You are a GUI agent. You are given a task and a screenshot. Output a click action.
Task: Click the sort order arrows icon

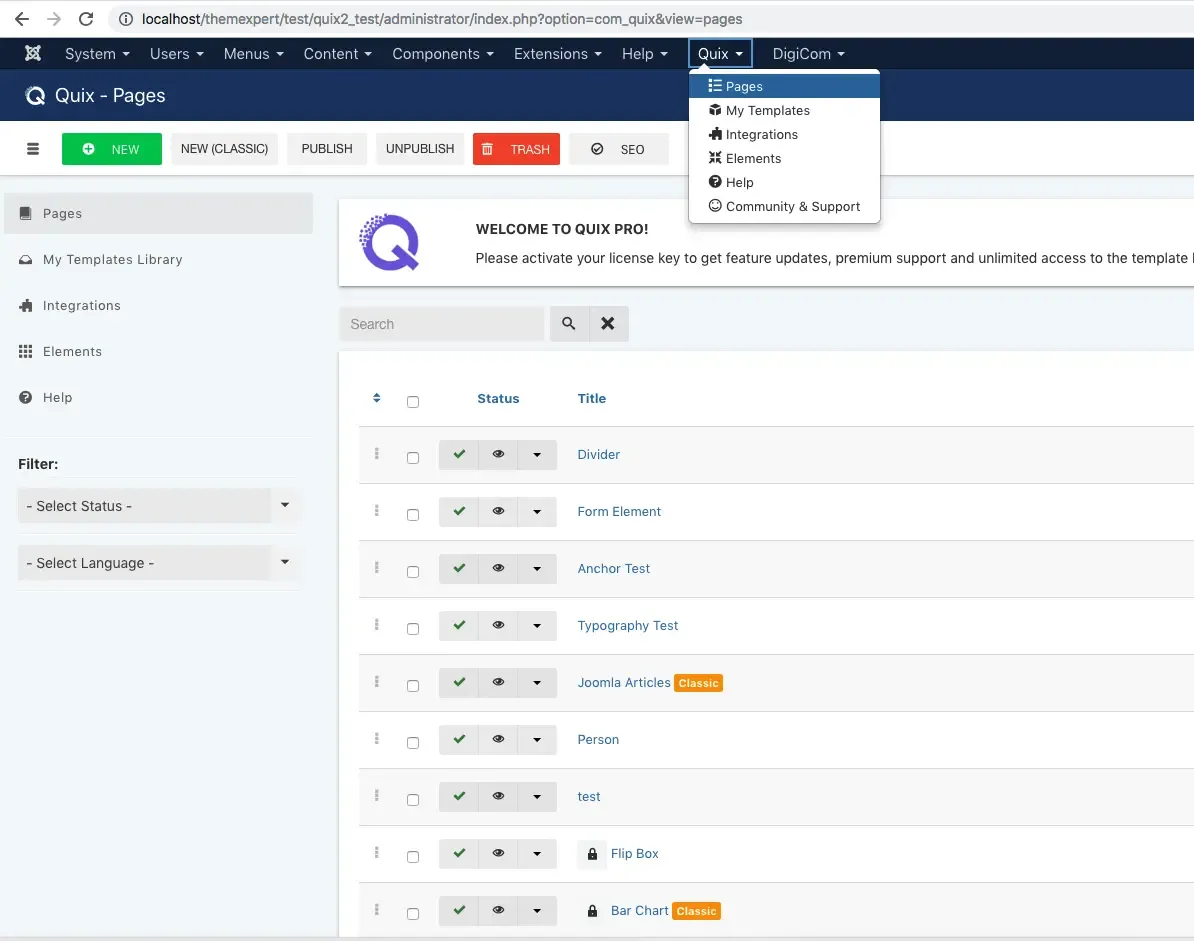click(x=376, y=398)
